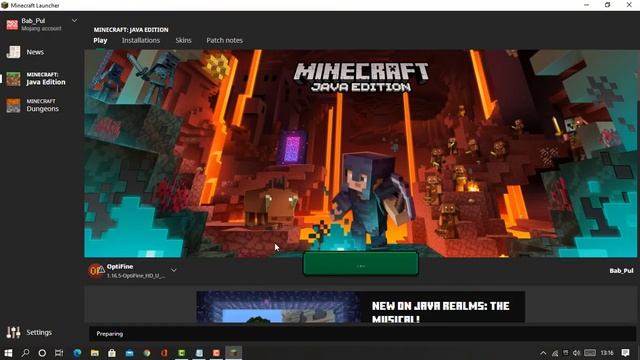
Task: Expand the Bab_Pul account dropdown
Action: coord(74,20)
